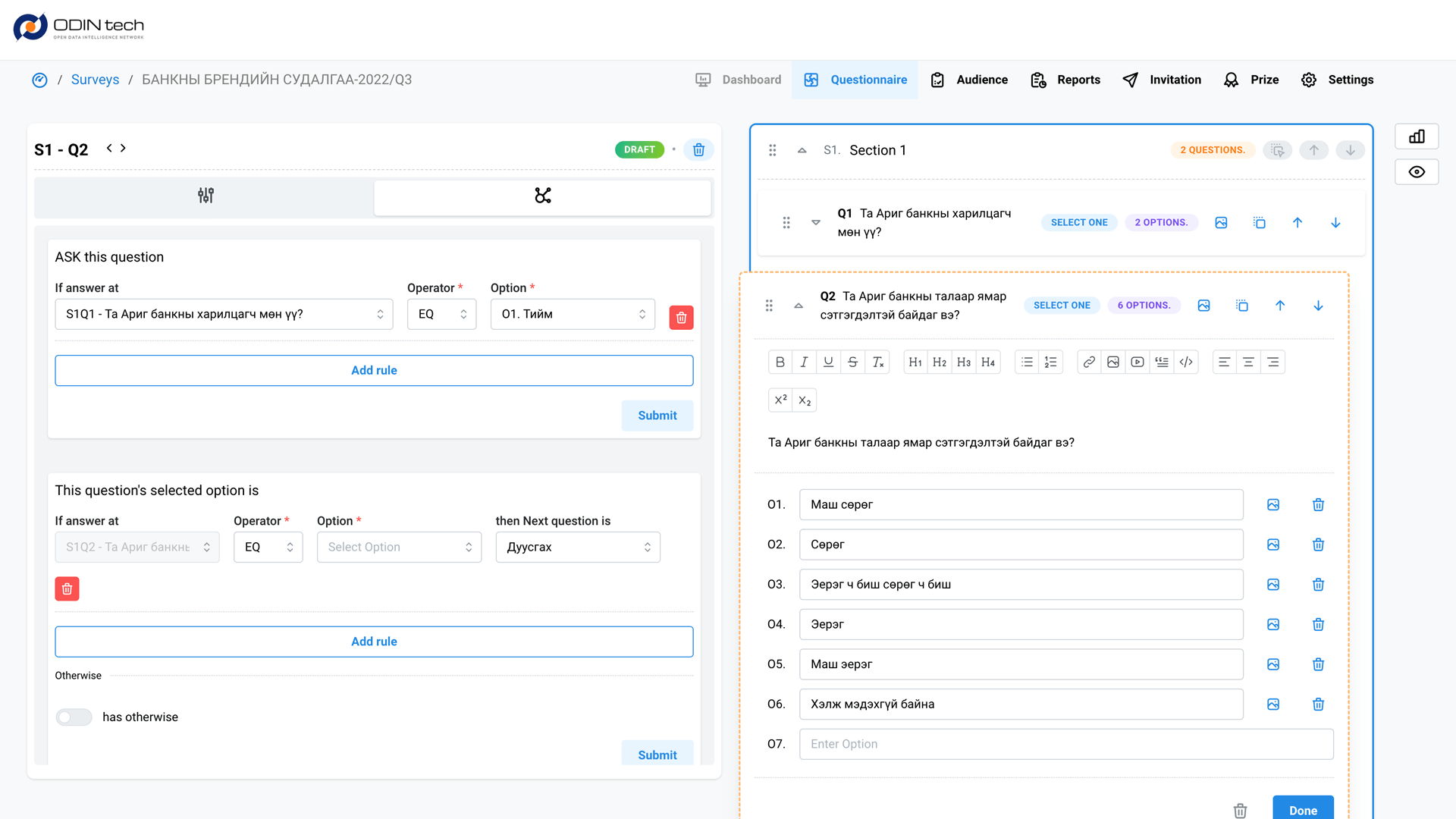Add image to option 01
The image size is (1456, 819).
(x=1273, y=505)
